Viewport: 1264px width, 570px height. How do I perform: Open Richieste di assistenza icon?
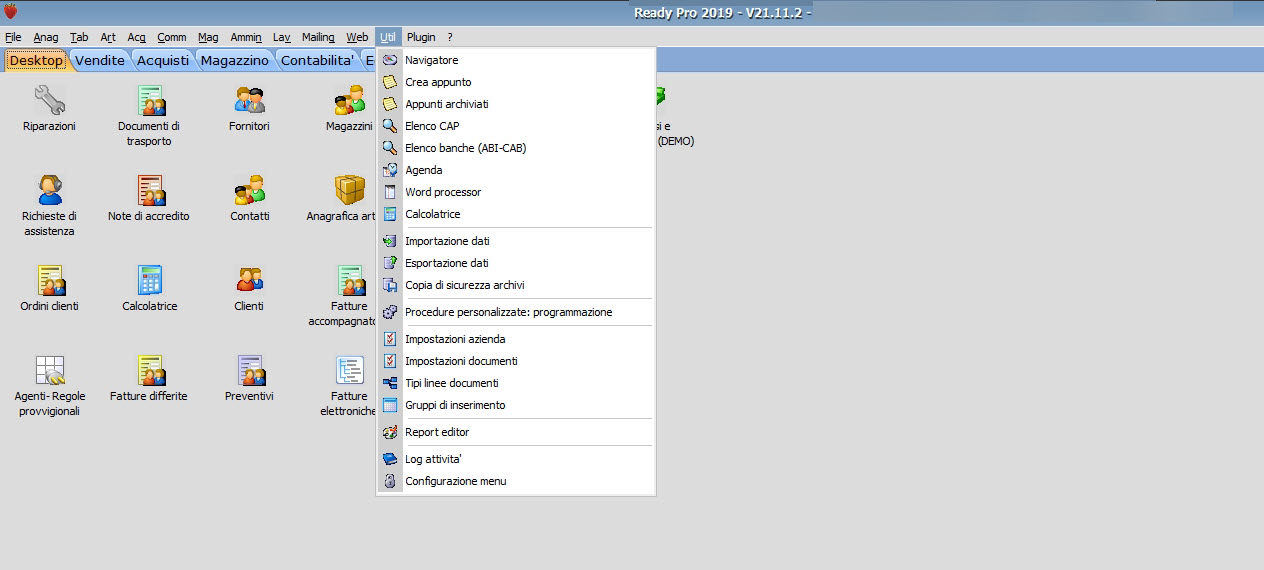[x=49, y=190]
